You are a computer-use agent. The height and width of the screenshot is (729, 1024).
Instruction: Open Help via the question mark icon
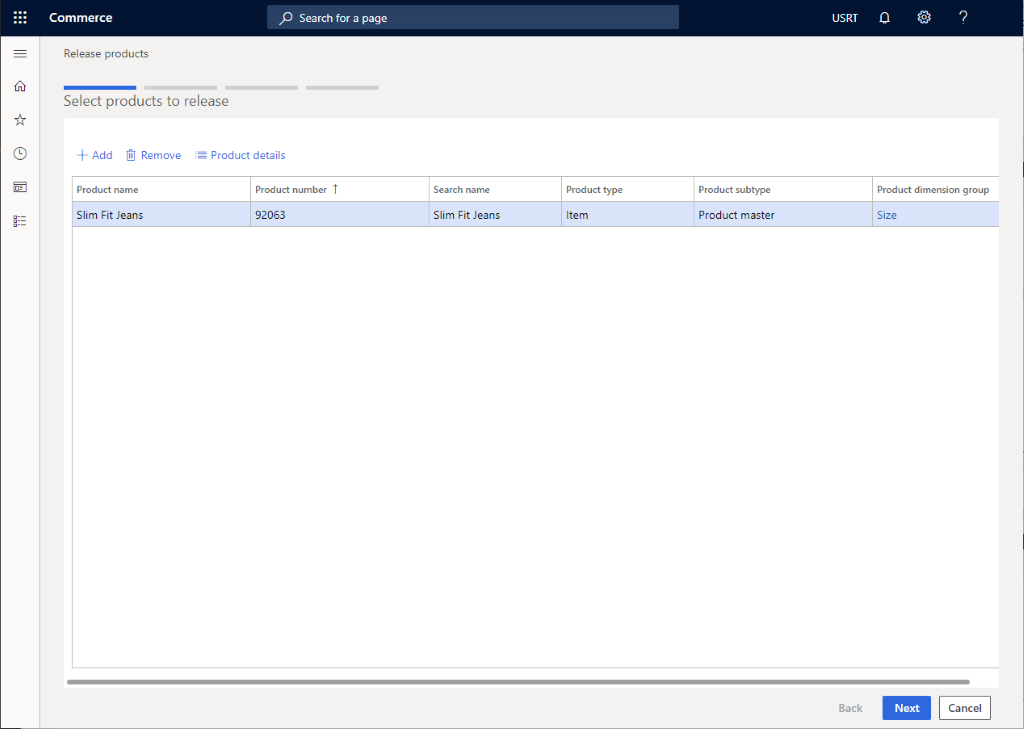[962, 17]
